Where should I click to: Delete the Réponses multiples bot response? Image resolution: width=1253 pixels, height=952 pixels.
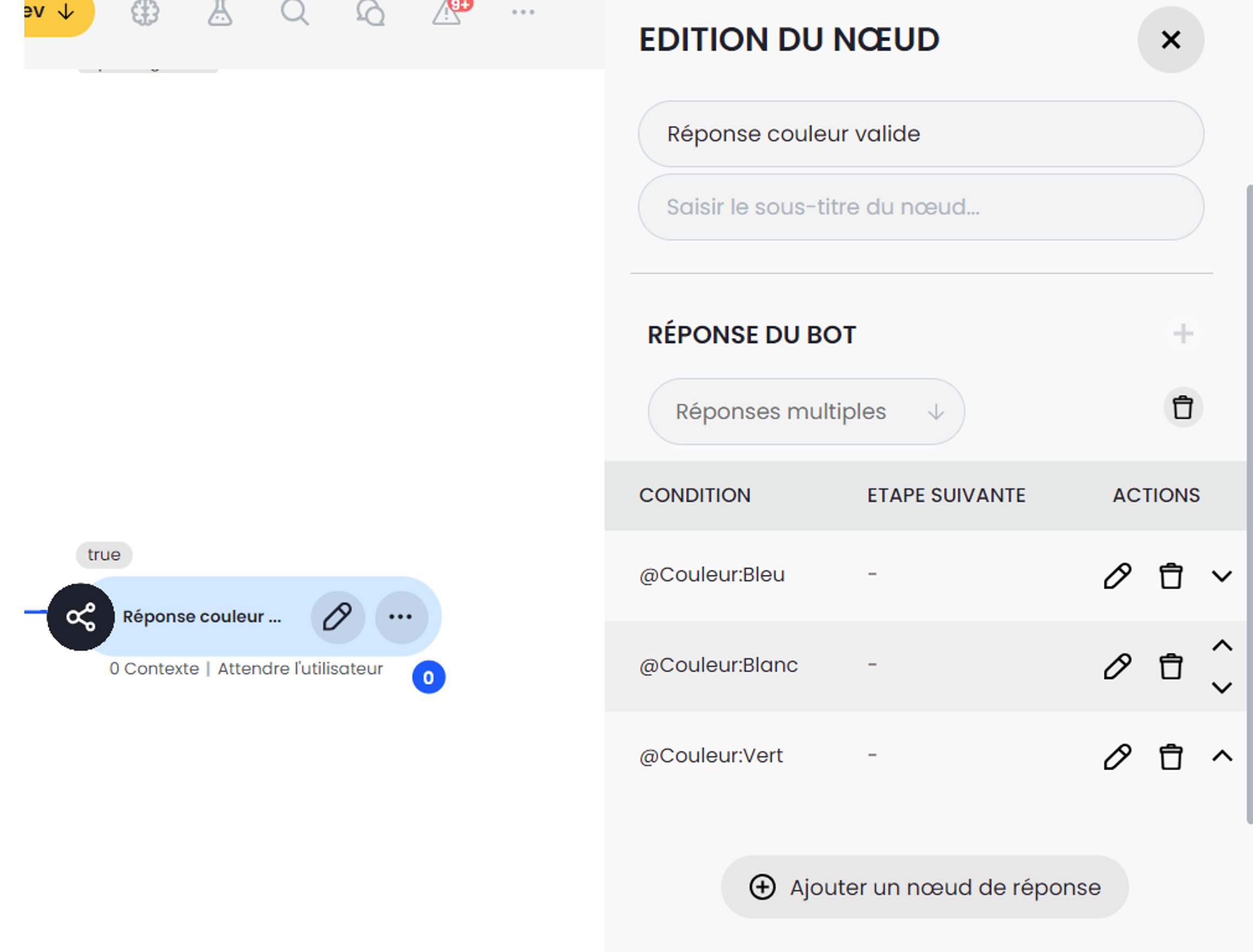[x=1183, y=407]
